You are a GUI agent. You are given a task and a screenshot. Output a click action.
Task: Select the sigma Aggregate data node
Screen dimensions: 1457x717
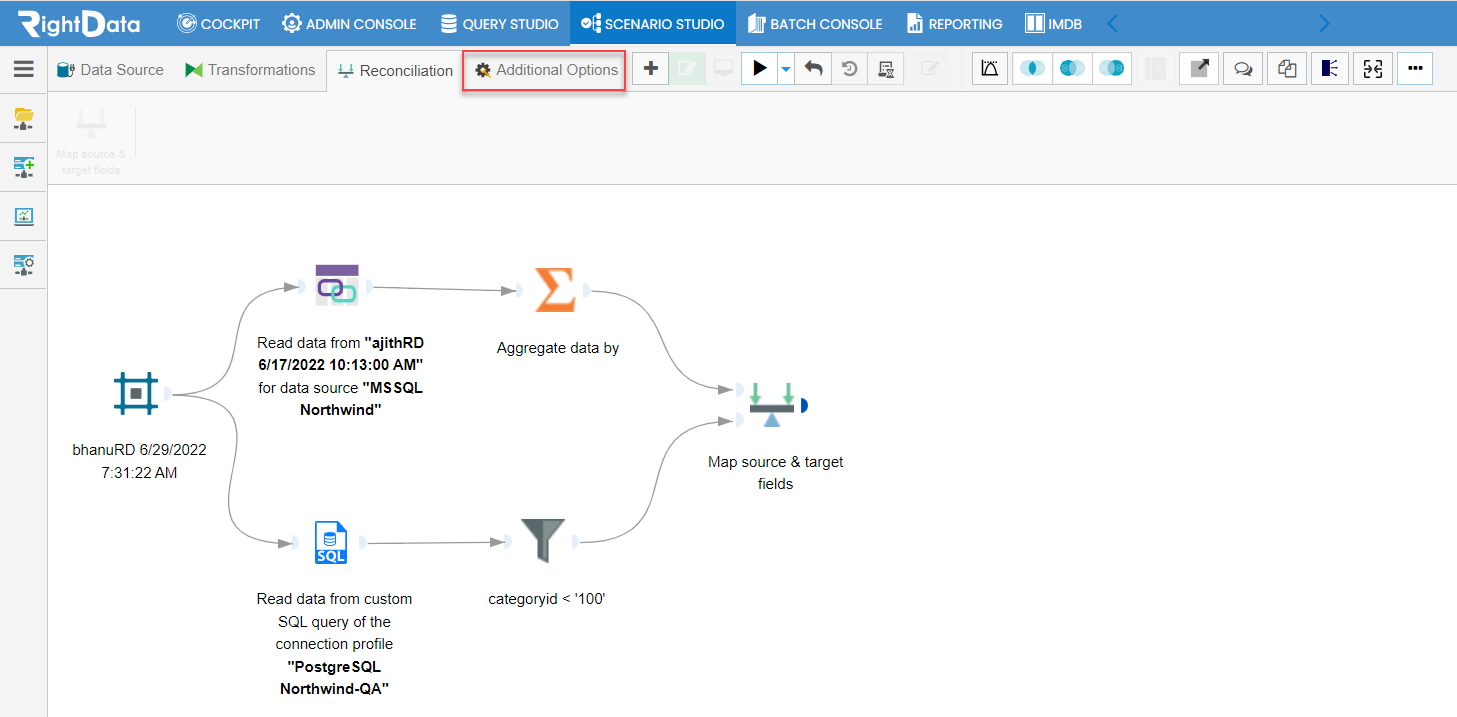pyautogui.click(x=555, y=290)
